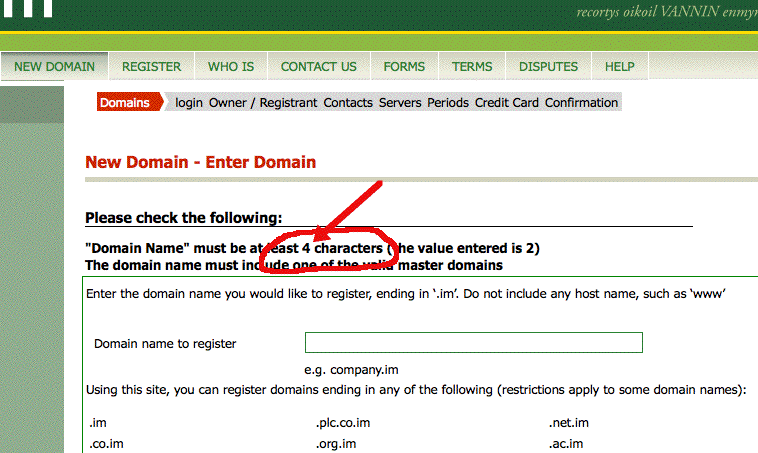This screenshot has width=758, height=453.
Task: Open the CONTACT US page
Action: [x=318, y=67]
